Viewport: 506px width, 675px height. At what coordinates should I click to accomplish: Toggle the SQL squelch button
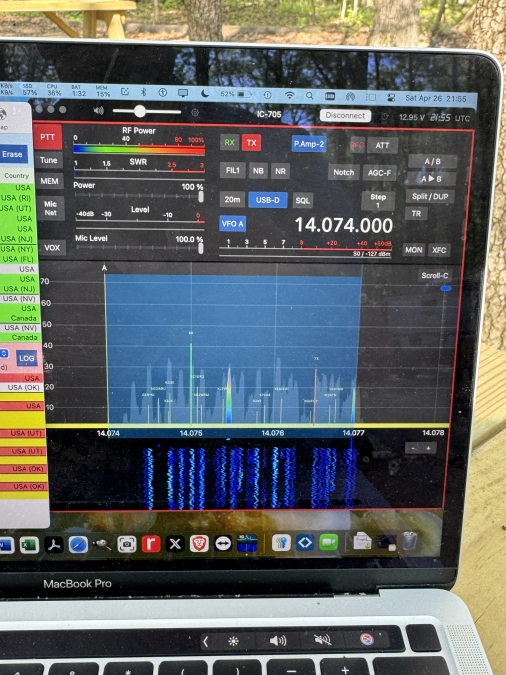tap(302, 201)
